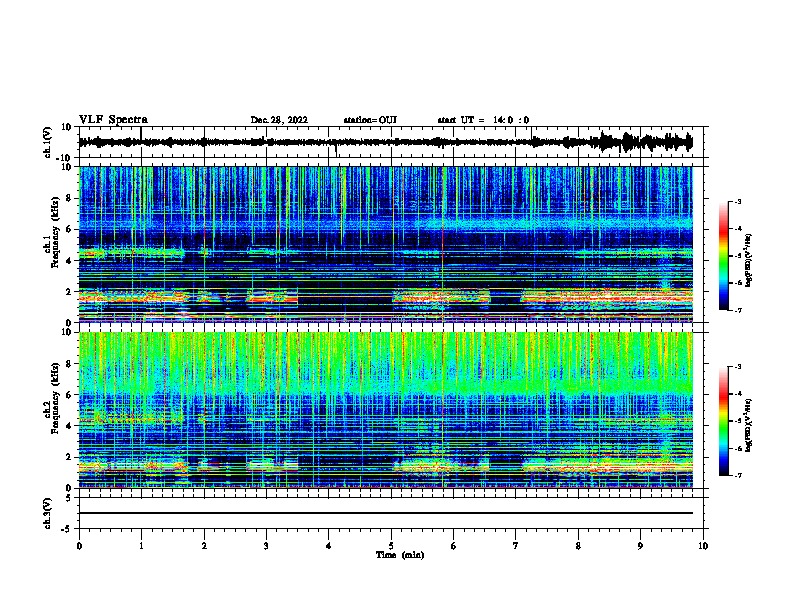
Task: Click time-axis tick label "5" minutes
Action: pos(391,546)
